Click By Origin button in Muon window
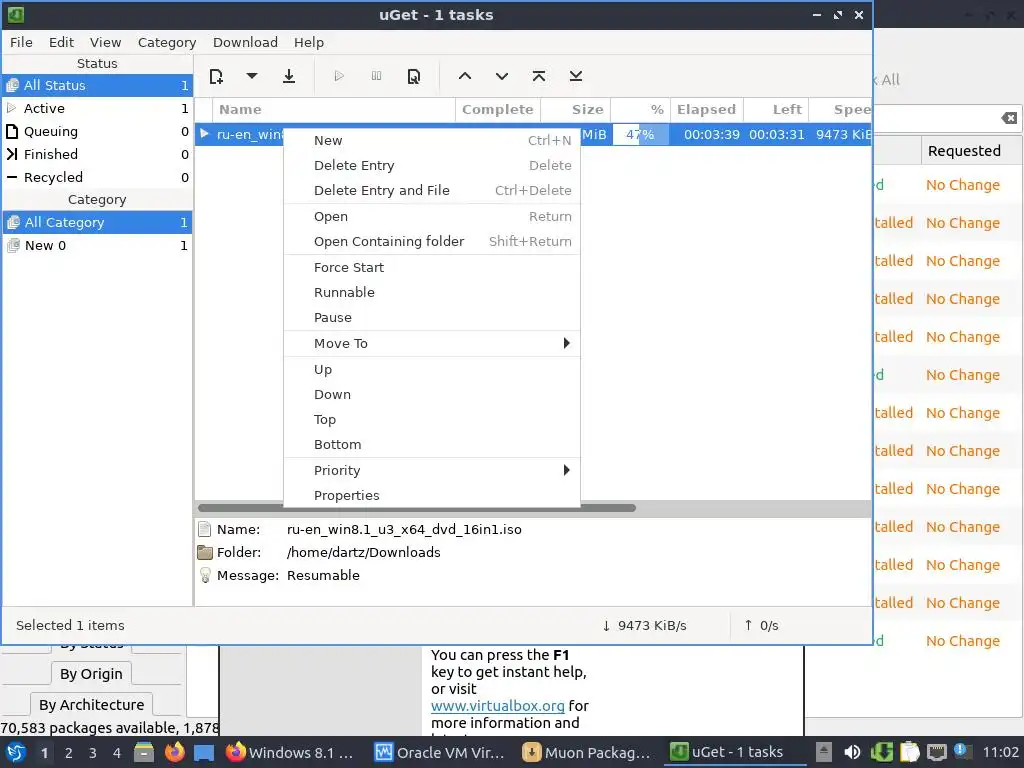The width and height of the screenshot is (1024, 768). pyautogui.click(x=91, y=674)
